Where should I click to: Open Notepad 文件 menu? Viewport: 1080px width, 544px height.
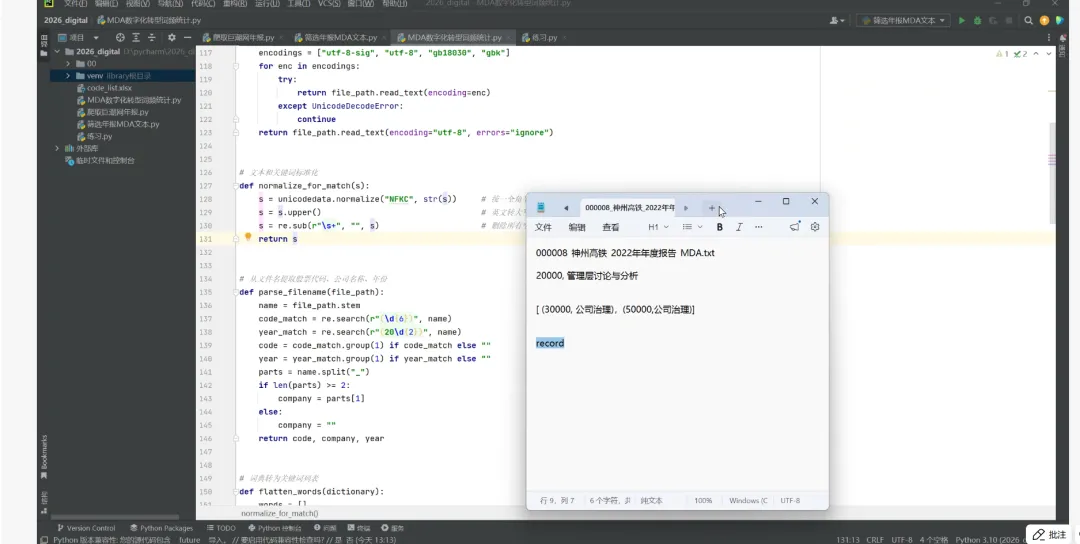[x=543, y=227]
